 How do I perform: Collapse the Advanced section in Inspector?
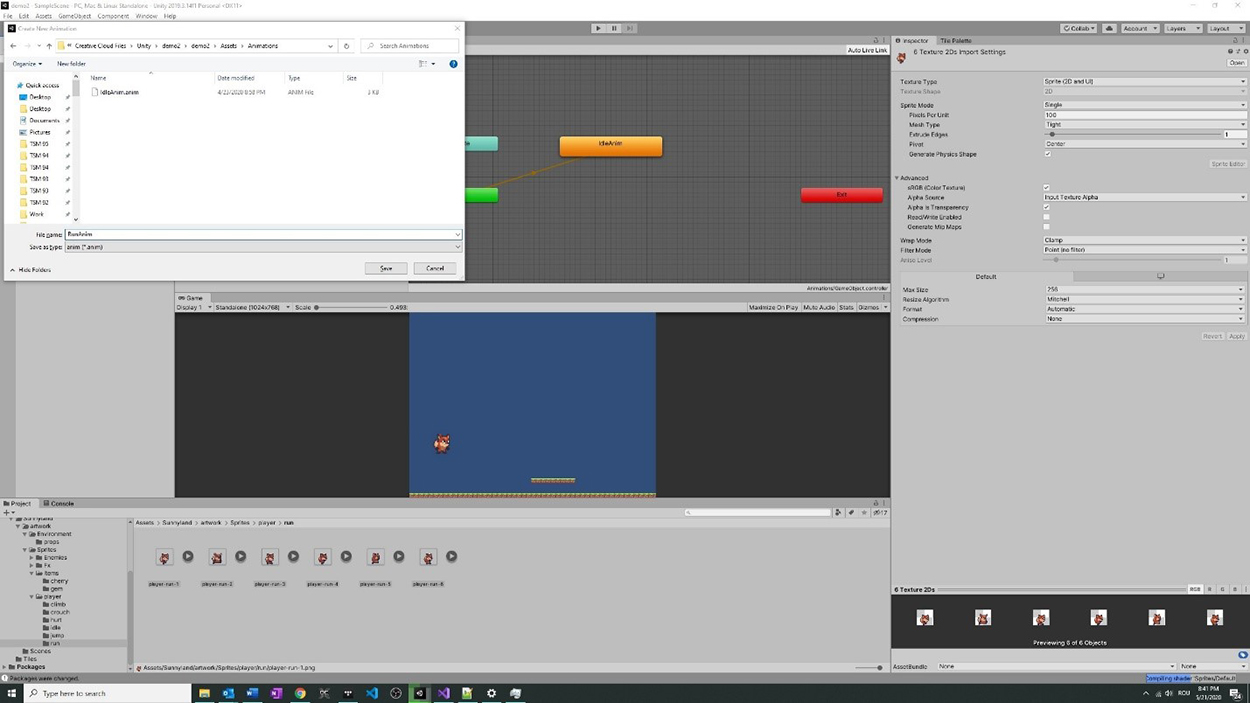[897, 178]
